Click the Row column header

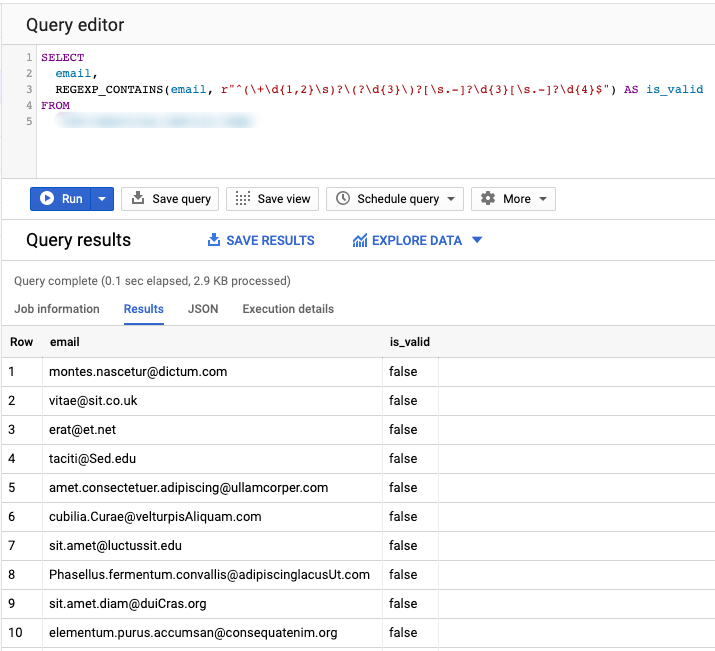coord(21,342)
